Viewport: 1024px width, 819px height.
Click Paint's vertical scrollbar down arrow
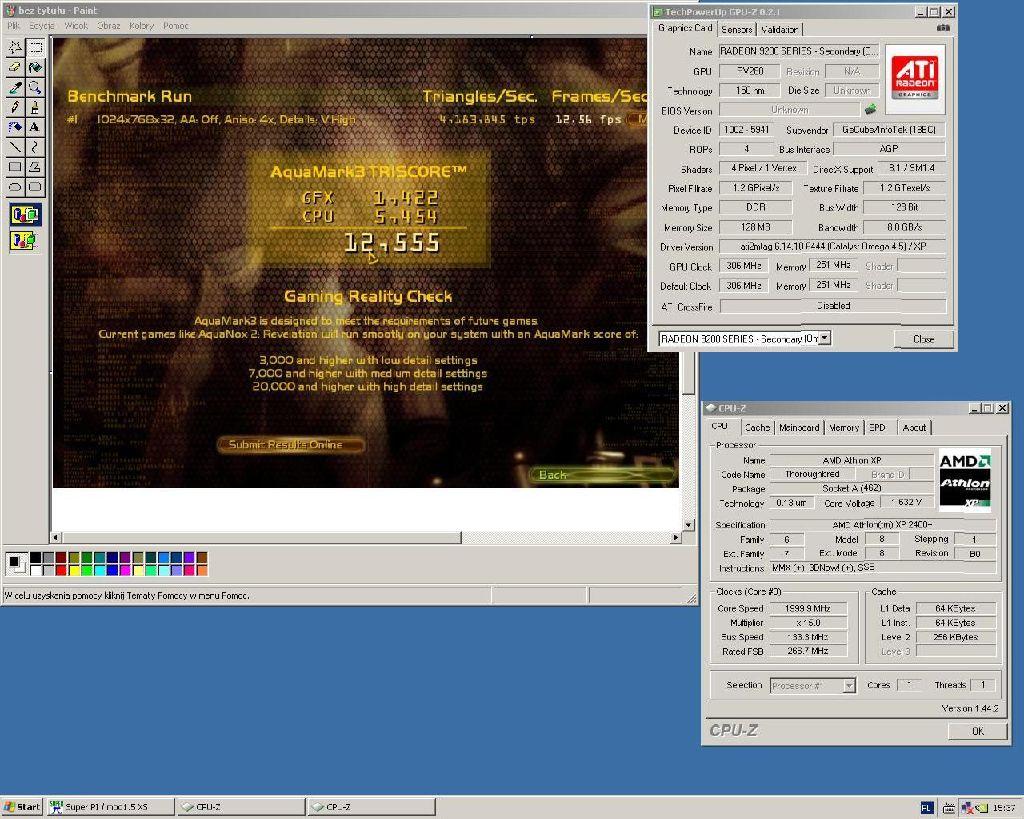click(x=688, y=525)
